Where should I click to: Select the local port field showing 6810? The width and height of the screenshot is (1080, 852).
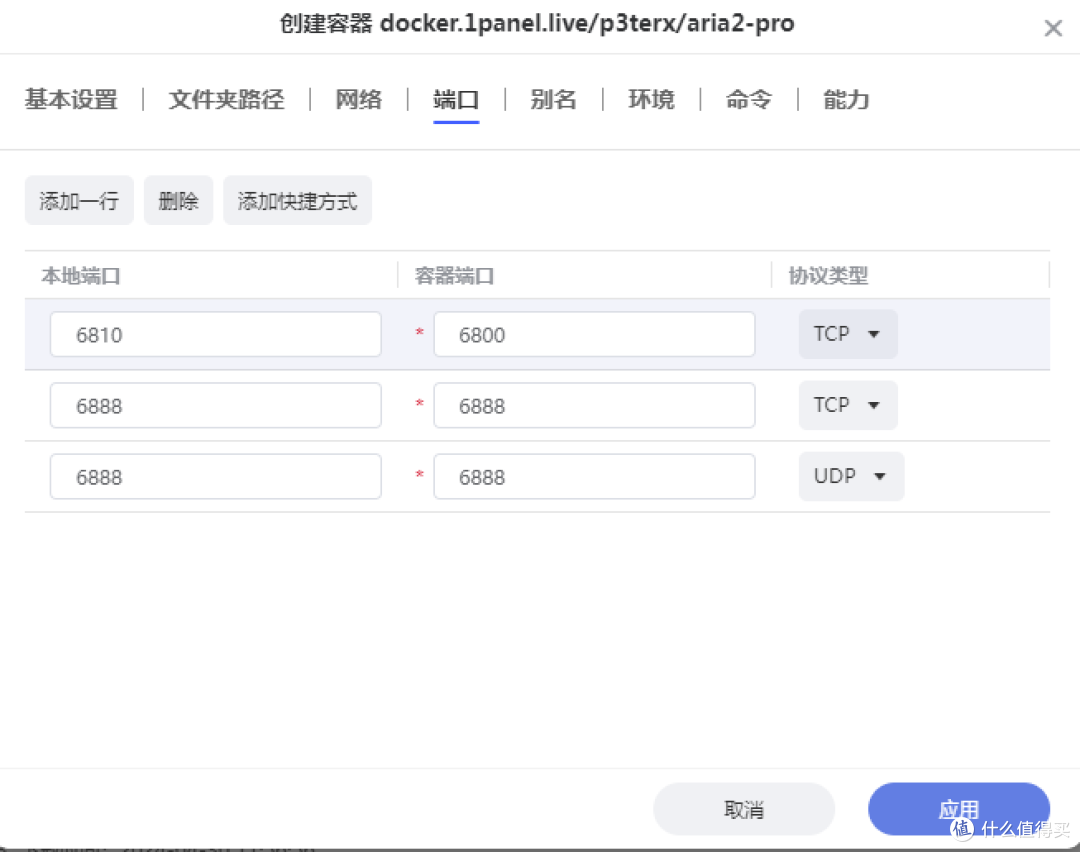point(215,334)
